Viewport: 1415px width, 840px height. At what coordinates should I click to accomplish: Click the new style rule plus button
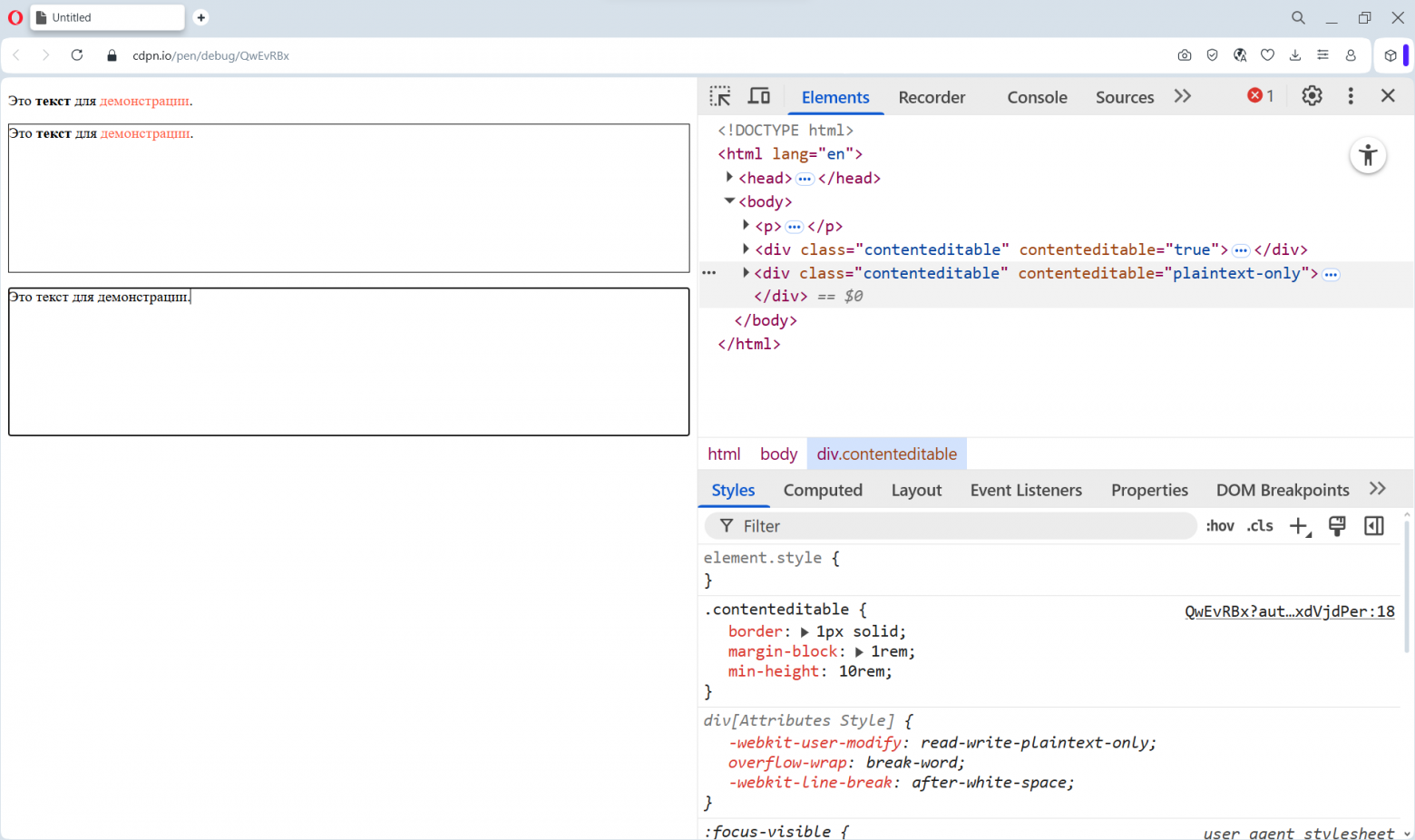click(1300, 526)
